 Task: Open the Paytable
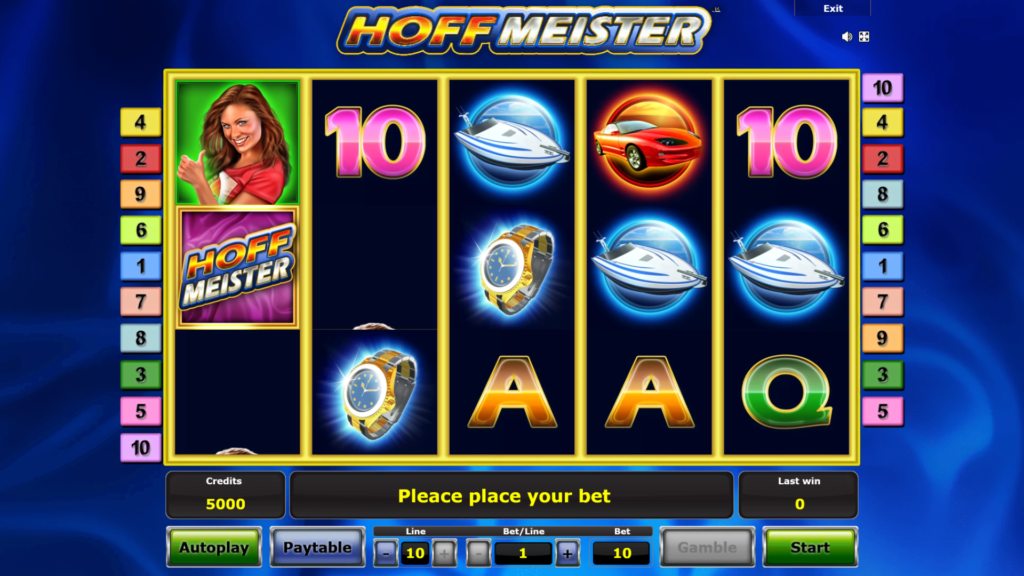(317, 547)
